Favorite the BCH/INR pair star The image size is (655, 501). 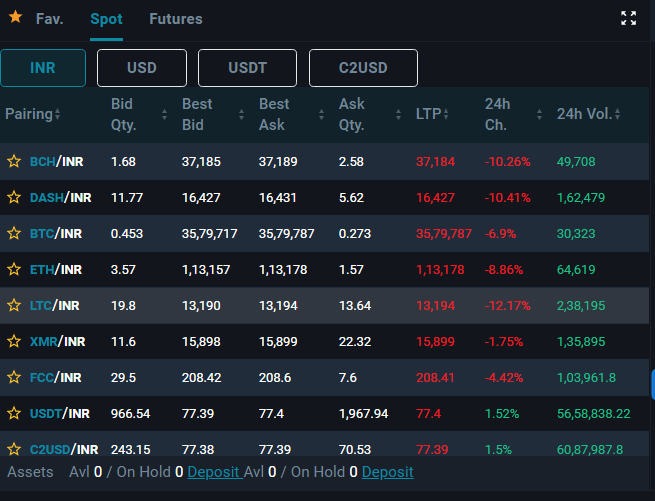(x=14, y=161)
